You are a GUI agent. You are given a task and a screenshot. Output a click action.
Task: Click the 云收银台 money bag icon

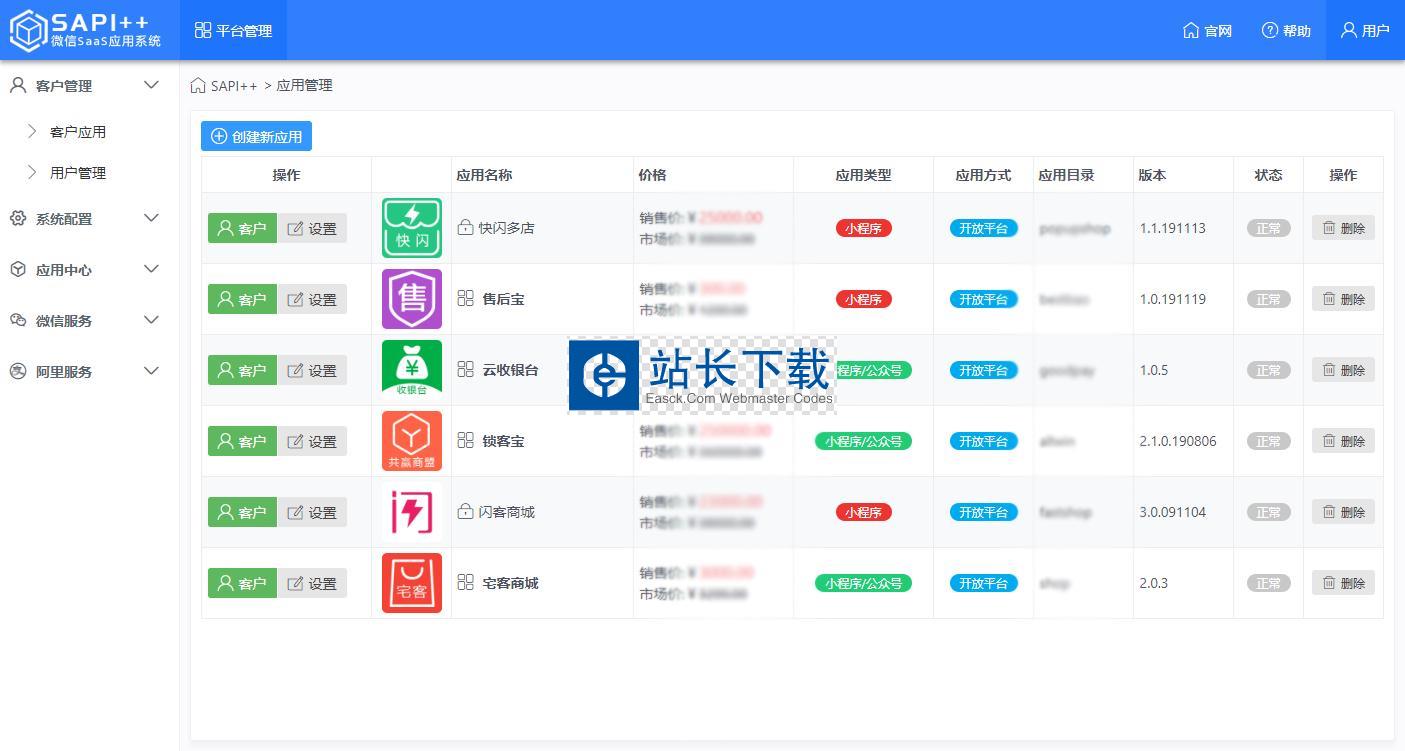coord(411,369)
